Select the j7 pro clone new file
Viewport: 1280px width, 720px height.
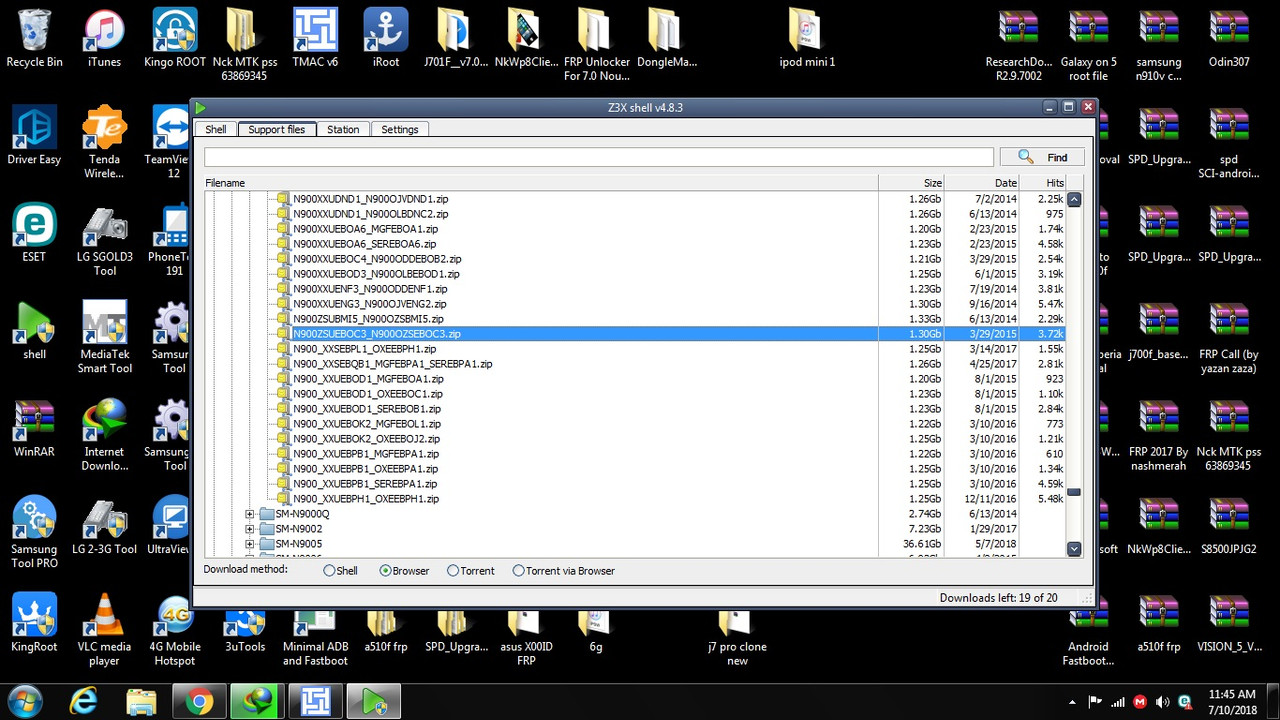click(x=737, y=636)
